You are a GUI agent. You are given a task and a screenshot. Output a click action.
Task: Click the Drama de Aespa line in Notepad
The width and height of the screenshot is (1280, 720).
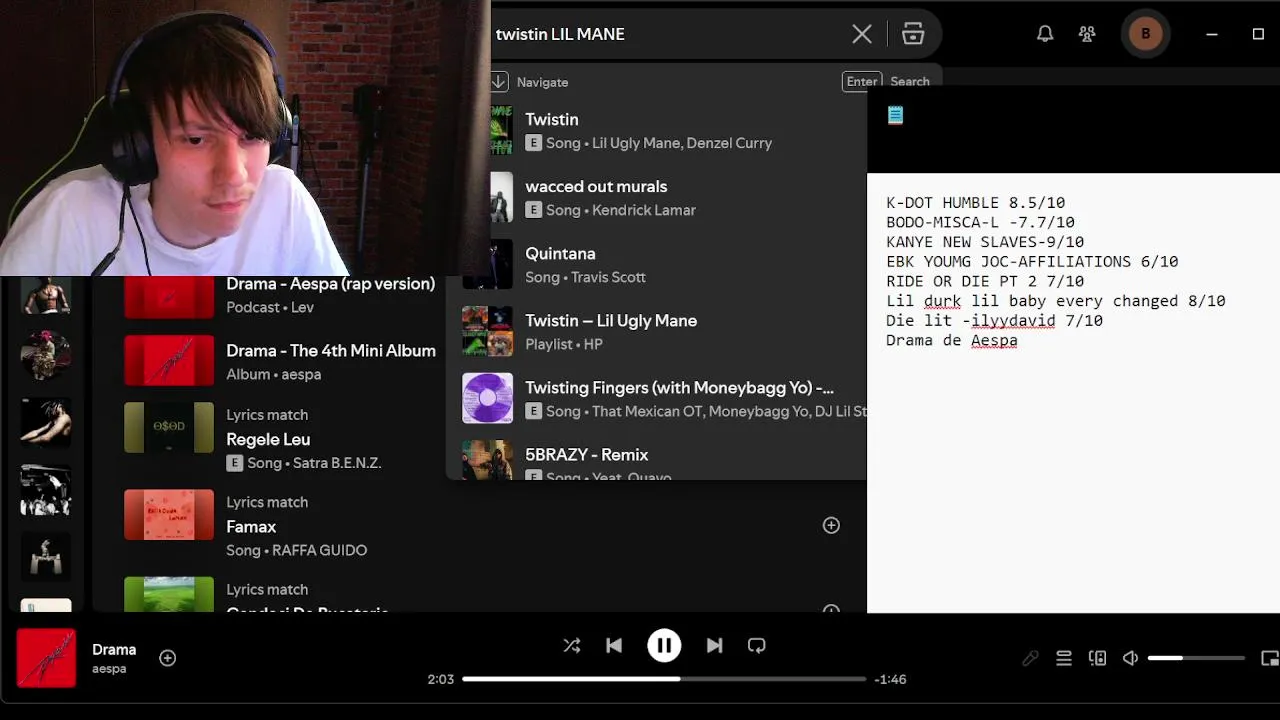tap(952, 341)
